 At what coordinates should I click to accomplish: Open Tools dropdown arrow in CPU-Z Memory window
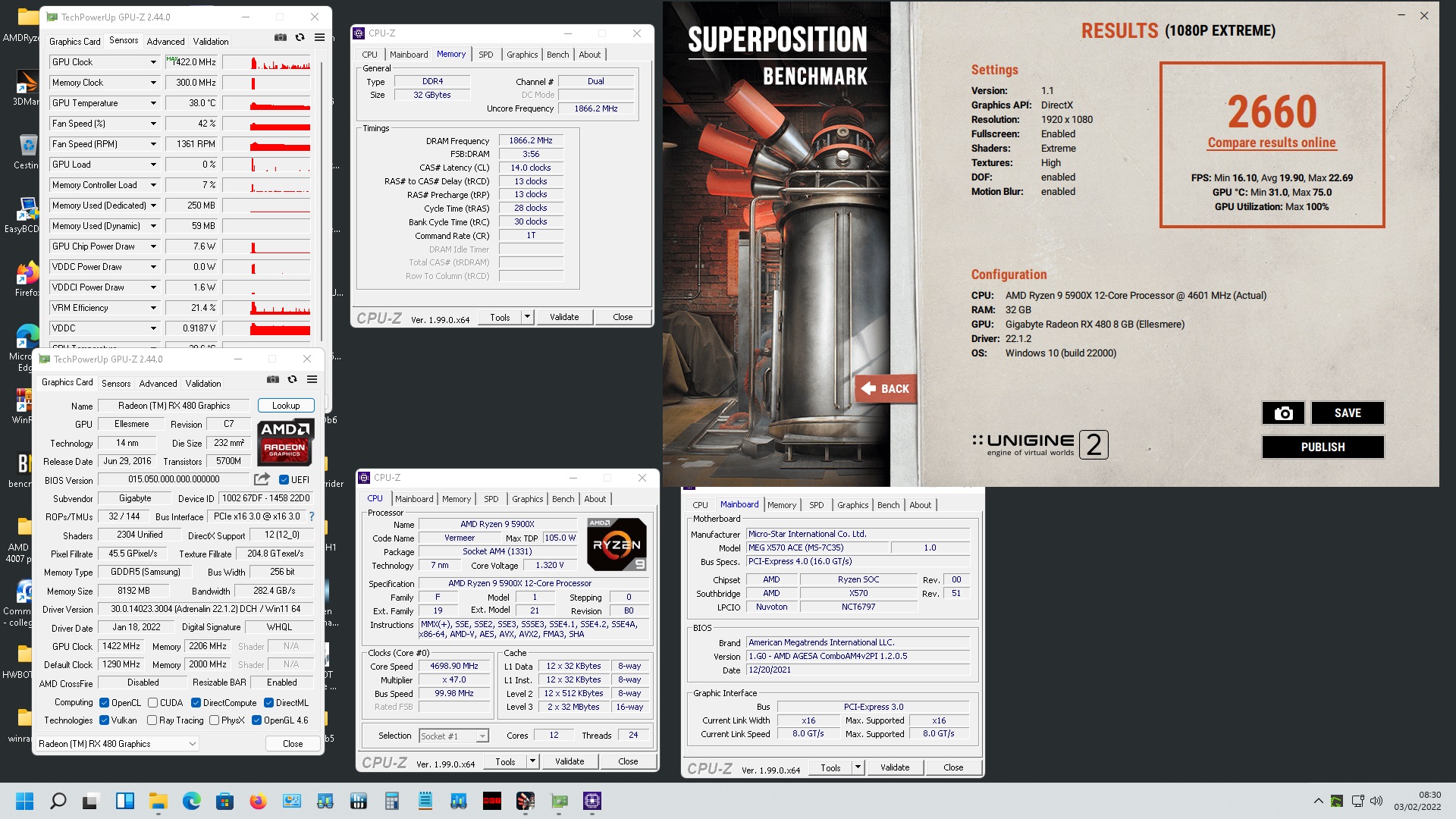(x=527, y=317)
